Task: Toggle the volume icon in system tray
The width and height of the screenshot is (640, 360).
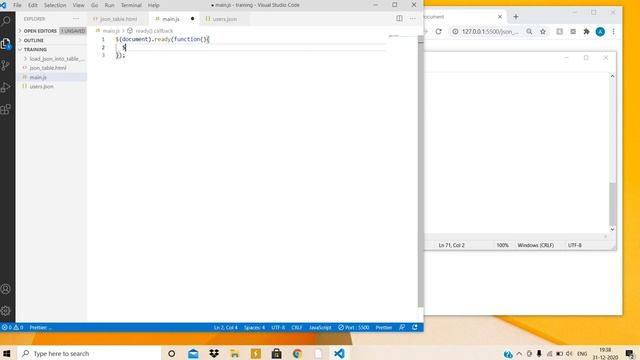Action: click(x=569, y=354)
